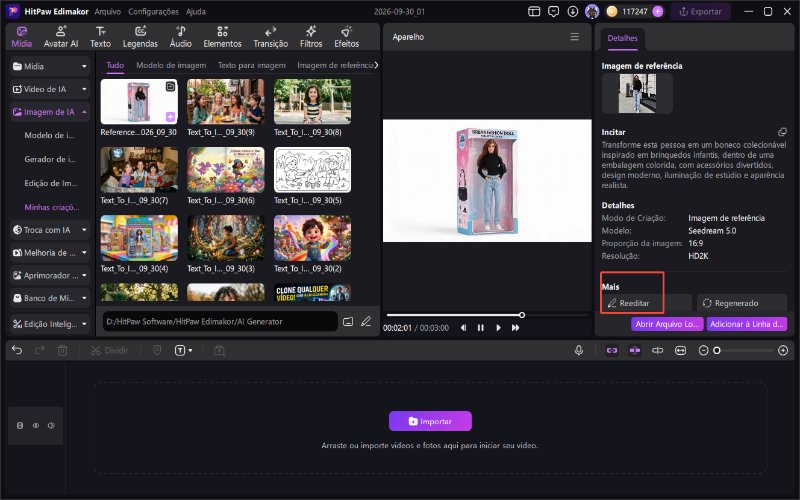Select the Tudo tab
Image resolution: width=800 pixels, height=500 pixels.
coord(115,65)
